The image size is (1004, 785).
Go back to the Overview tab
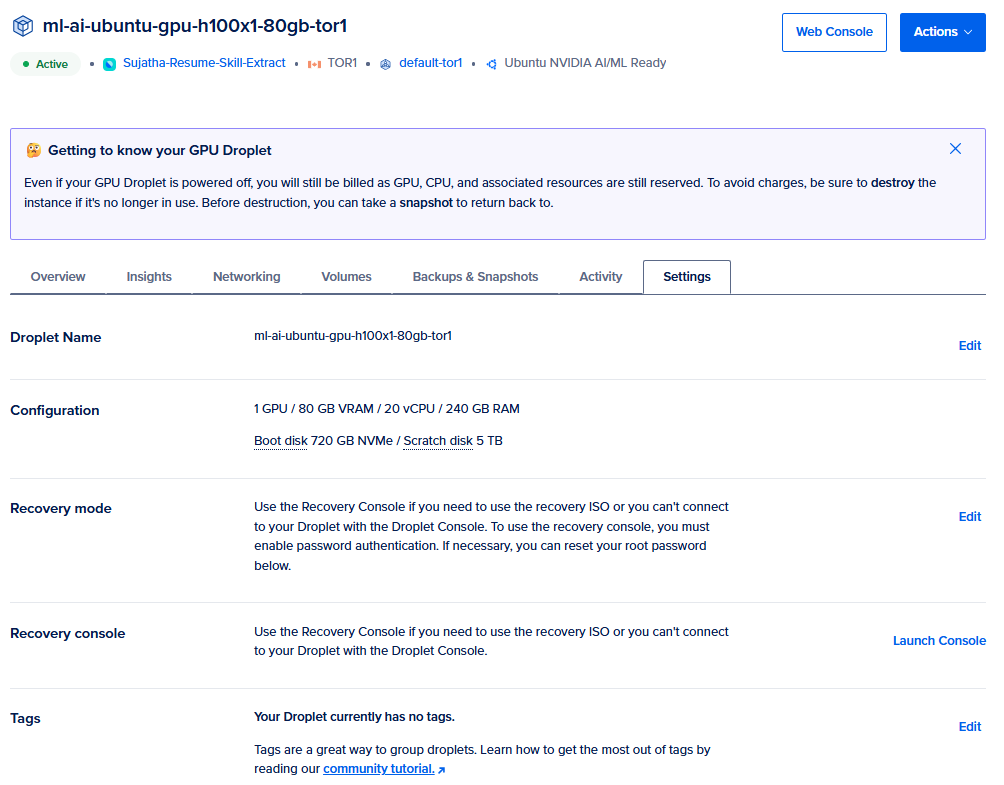[x=58, y=276]
